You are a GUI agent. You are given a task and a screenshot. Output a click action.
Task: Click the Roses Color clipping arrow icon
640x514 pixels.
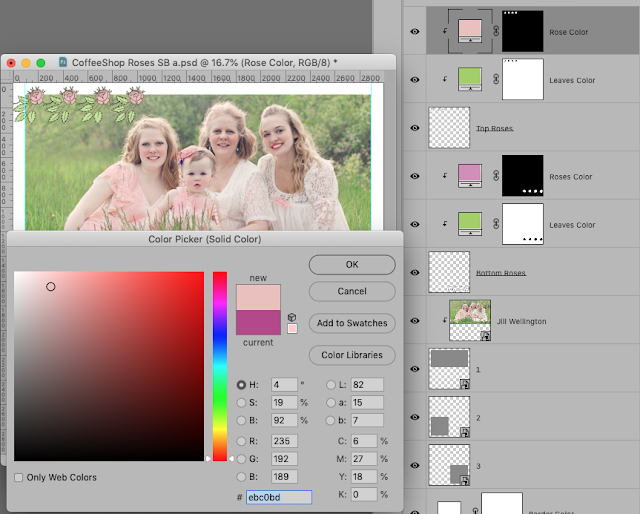tap(445, 176)
